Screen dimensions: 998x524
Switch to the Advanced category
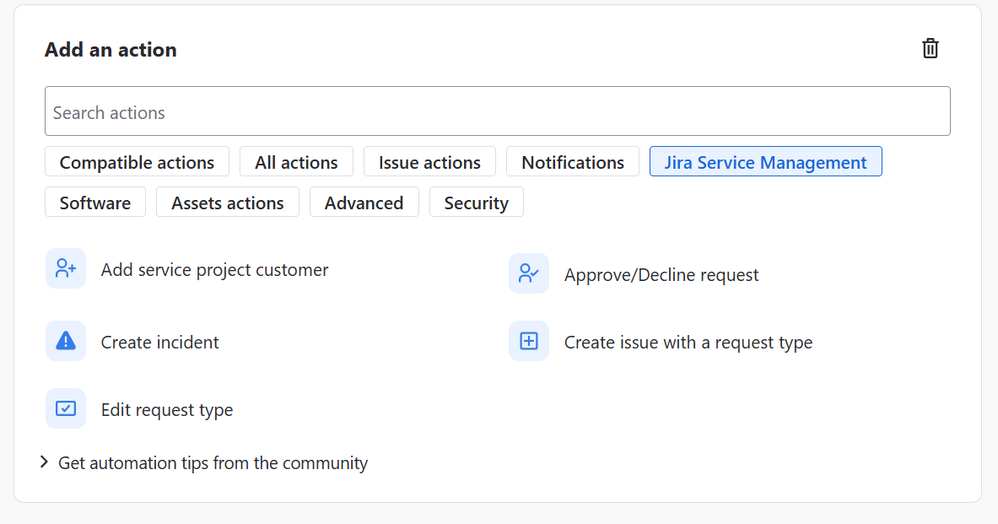coord(364,202)
